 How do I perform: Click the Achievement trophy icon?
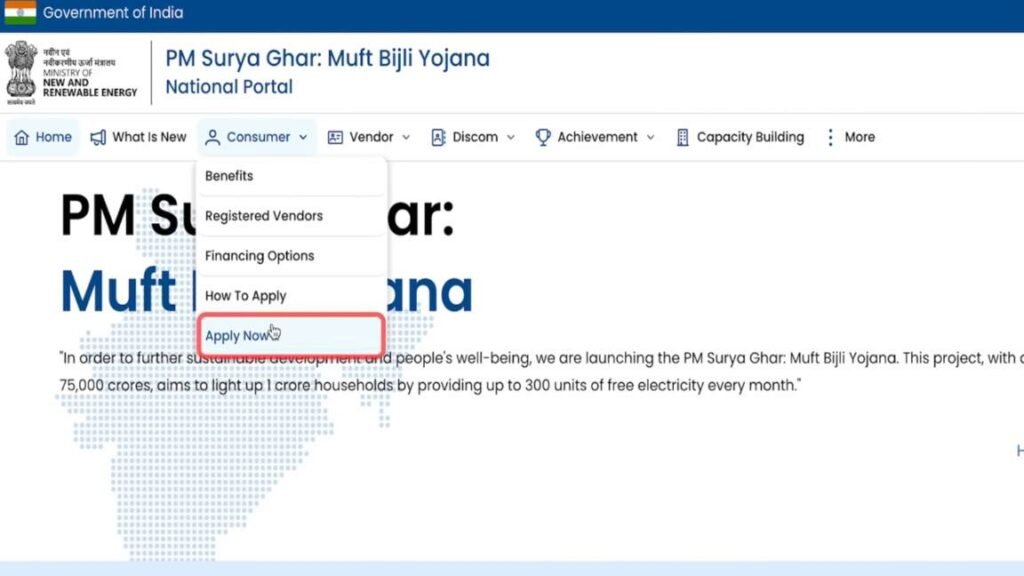click(543, 137)
